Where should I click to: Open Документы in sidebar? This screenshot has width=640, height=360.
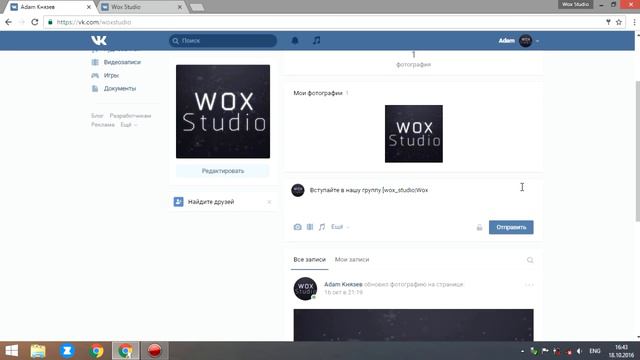pyautogui.click(x=120, y=88)
